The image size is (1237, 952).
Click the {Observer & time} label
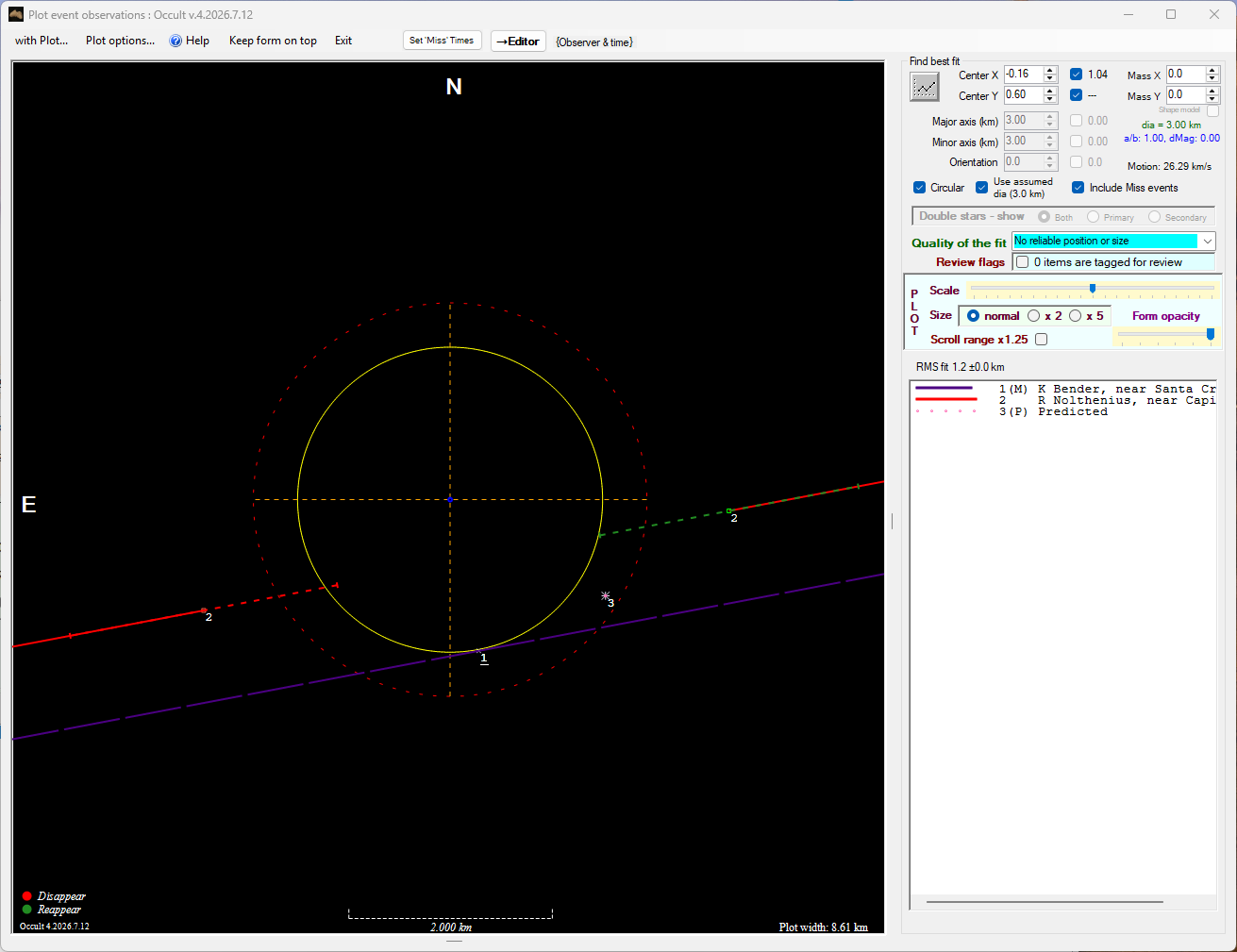pyautogui.click(x=594, y=42)
